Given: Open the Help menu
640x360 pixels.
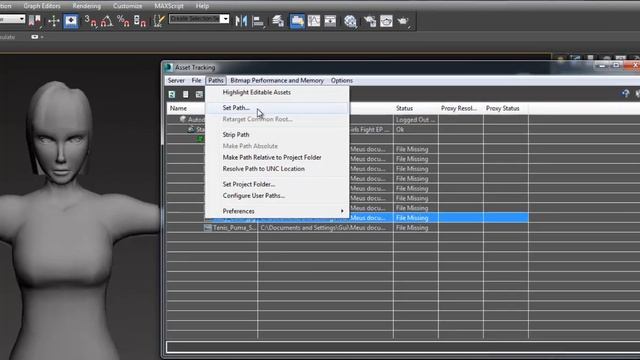Looking at the screenshot, I should pyautogui.click(x=202, y=6).
